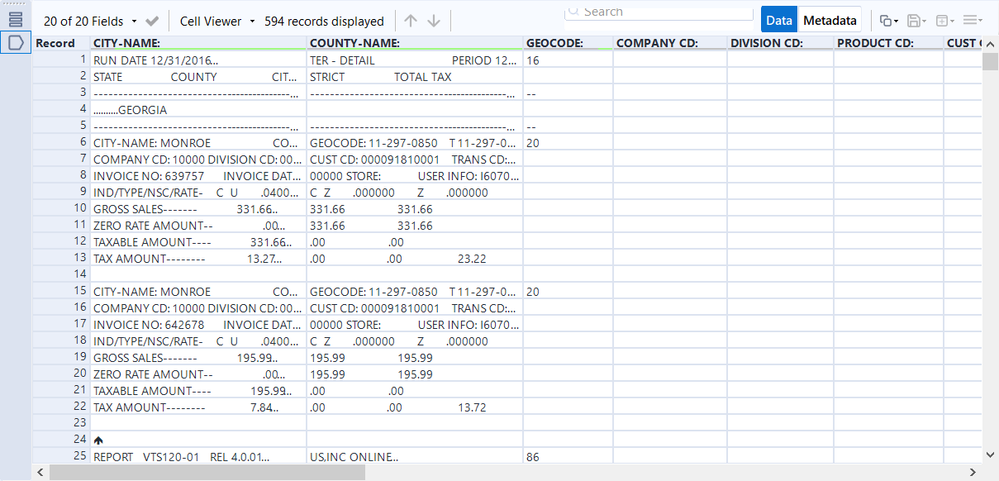Screen dimensions: 999x481
Task: Select GEOCODE value 20 in record 15
Action: pyautogui.click(x=568, y=292)
